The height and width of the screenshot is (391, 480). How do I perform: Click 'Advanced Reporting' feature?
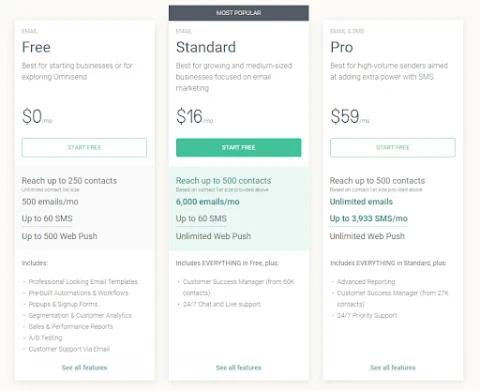[366, 282]
